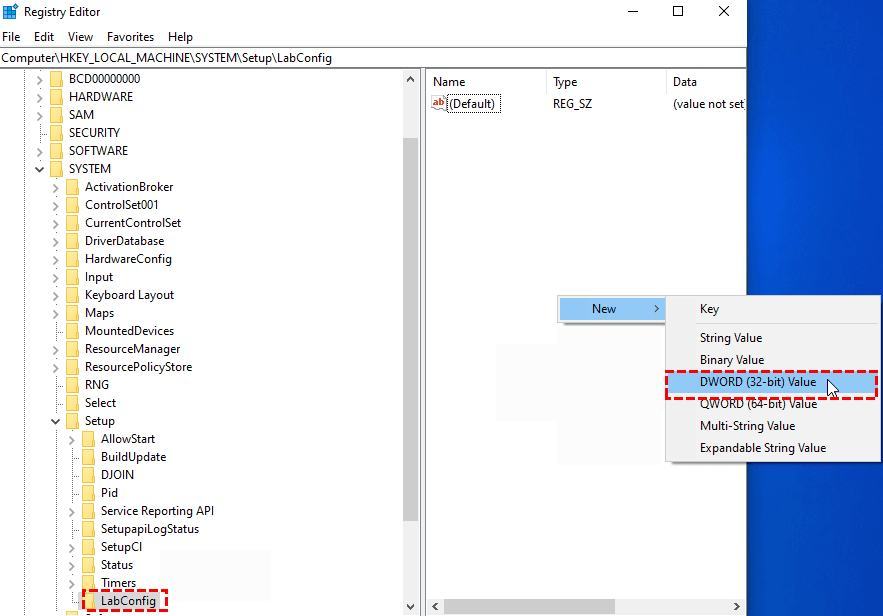Click the registry path address bar

(x=372, y=58)
